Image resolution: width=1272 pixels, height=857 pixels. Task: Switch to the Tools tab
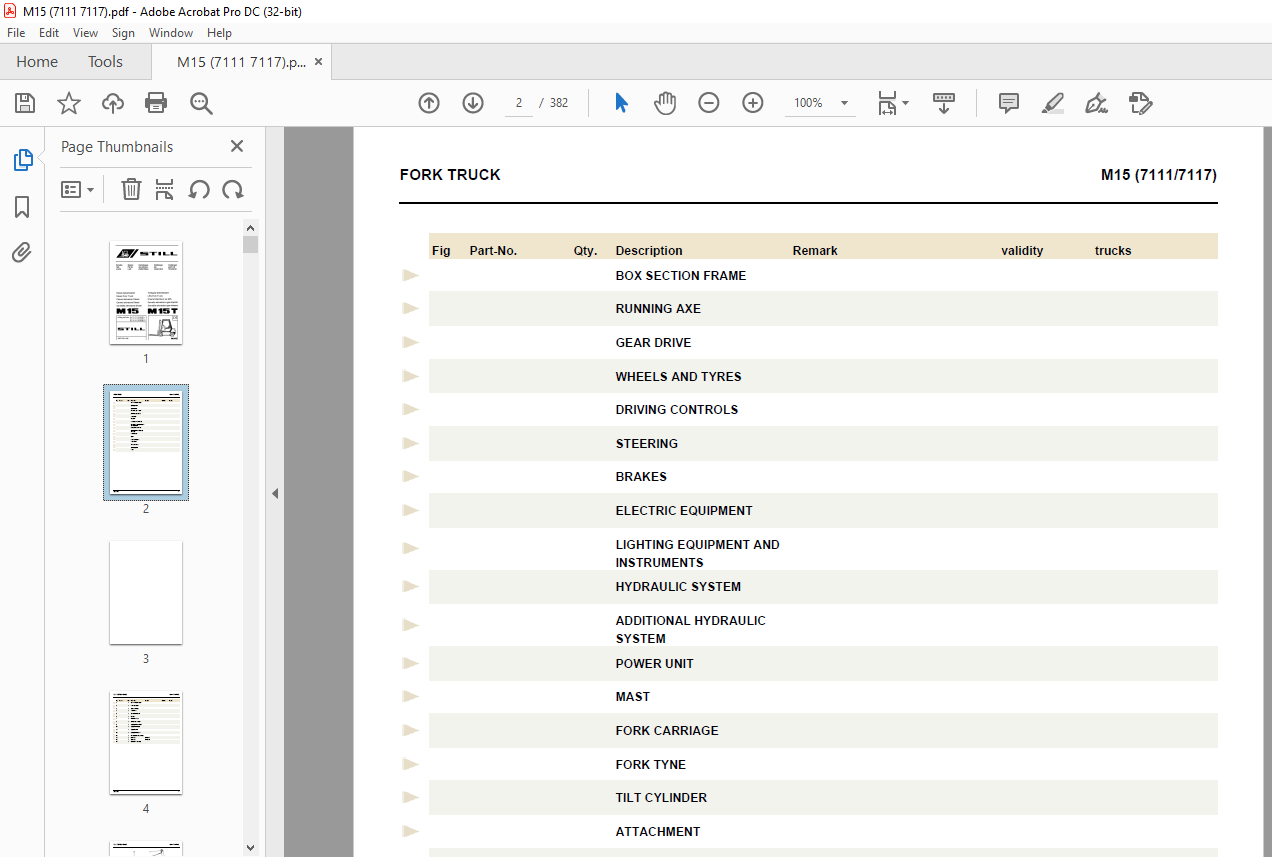pos(105,62)
